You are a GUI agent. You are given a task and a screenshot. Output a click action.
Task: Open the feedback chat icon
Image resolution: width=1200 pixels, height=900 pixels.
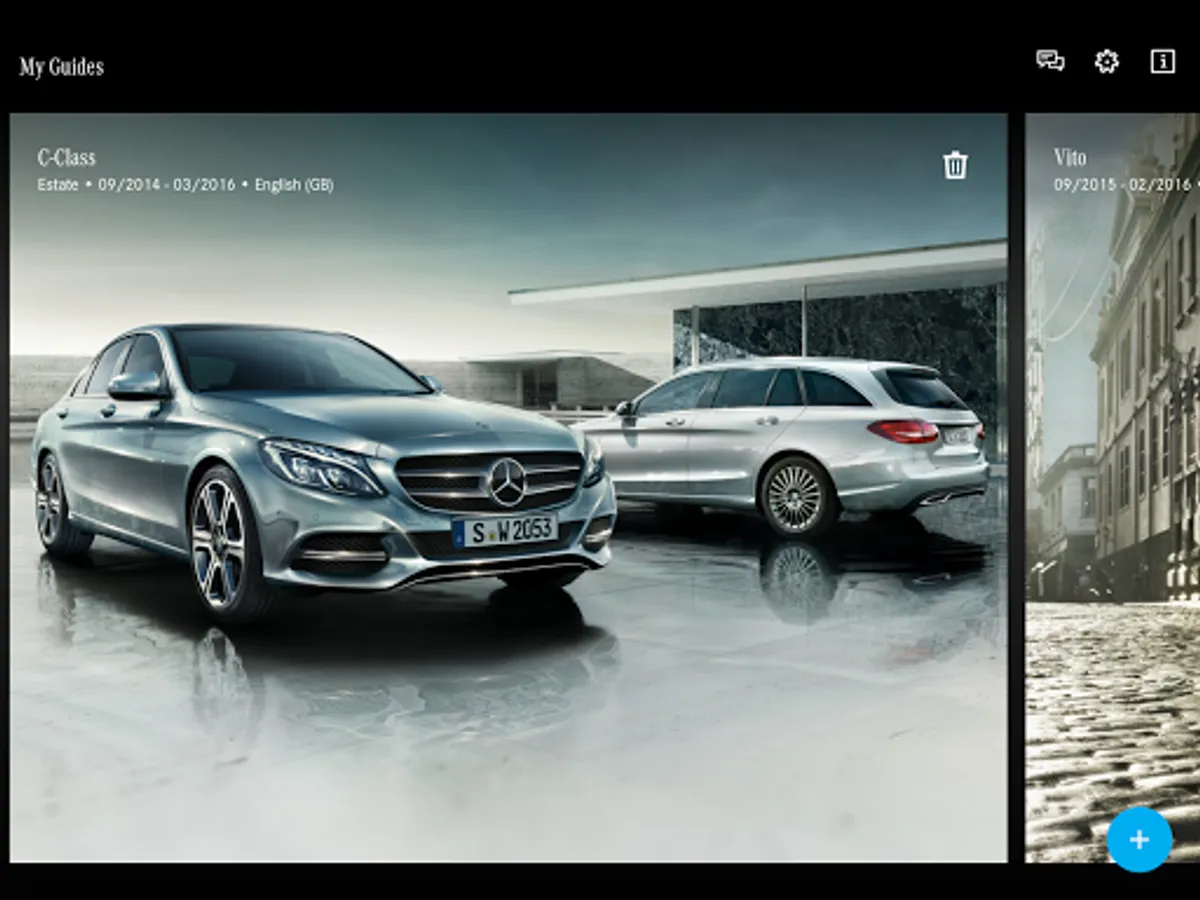1050,61
